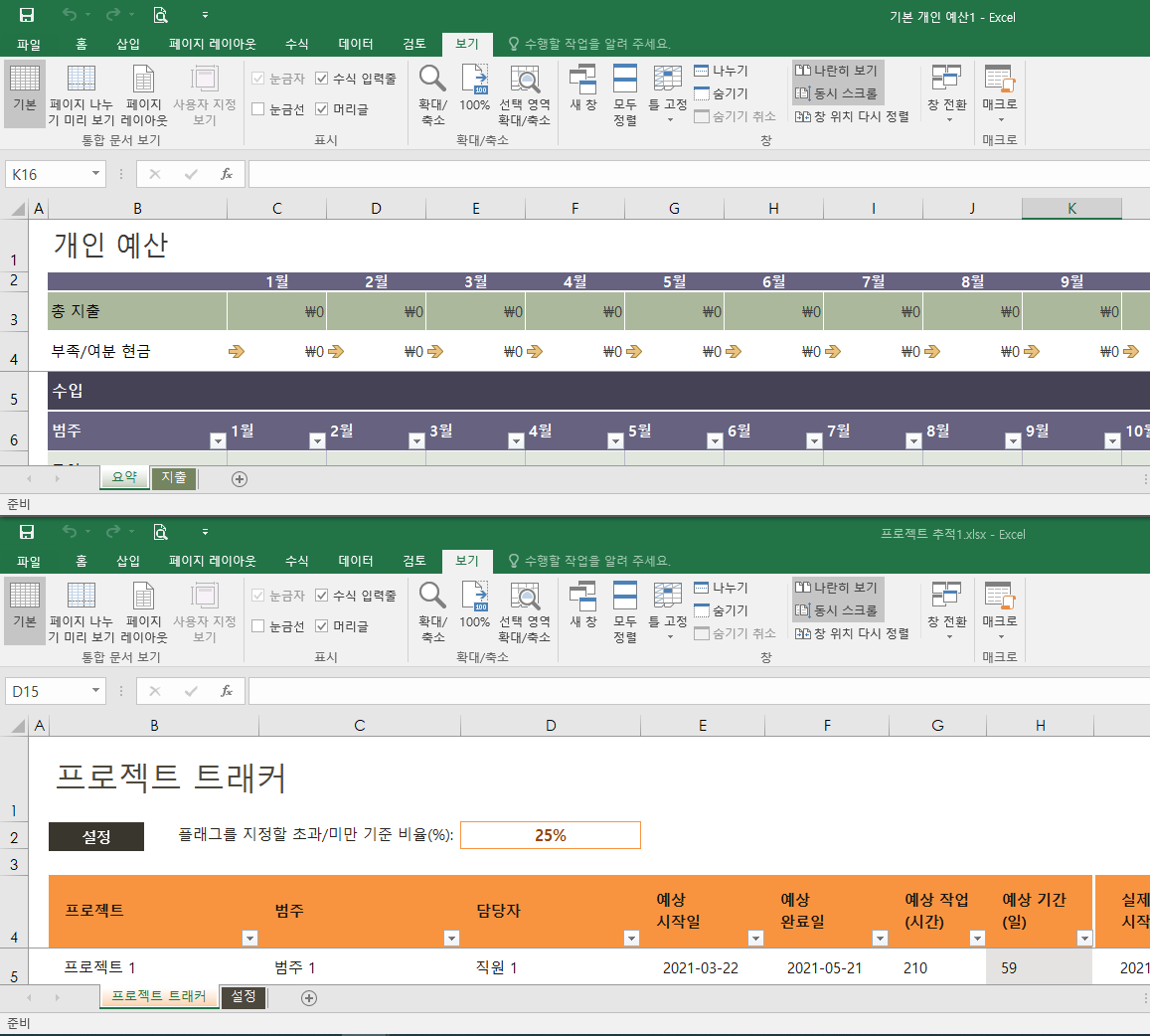Click the dark 설정 button in sheet

[x=96, y=837]
